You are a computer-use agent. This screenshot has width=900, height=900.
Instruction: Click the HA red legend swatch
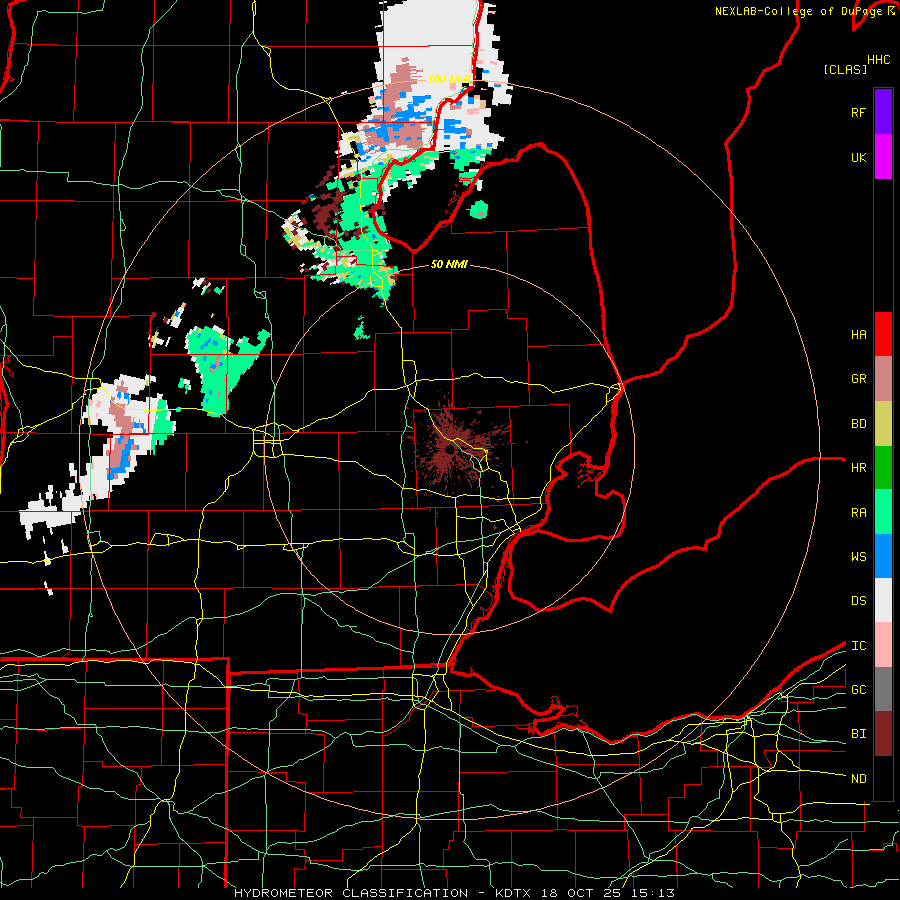[883, 334]
